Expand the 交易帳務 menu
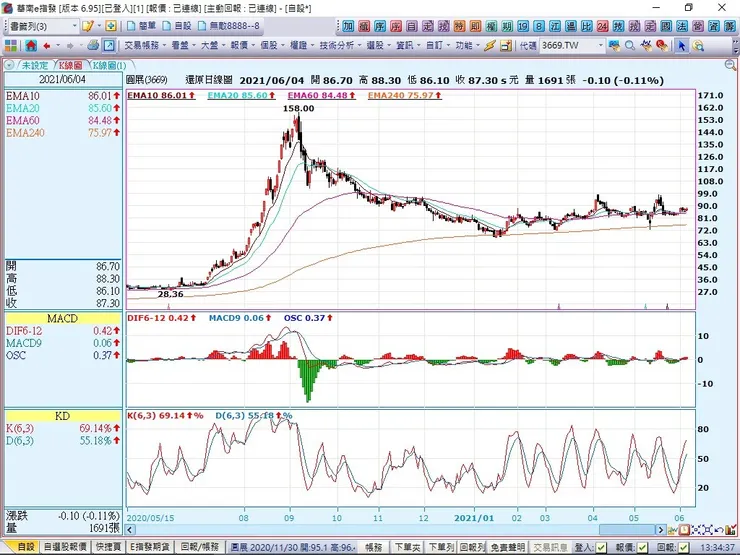Image resolution: width=740 pixels, height=555 pixels. (x=145, y=45)
